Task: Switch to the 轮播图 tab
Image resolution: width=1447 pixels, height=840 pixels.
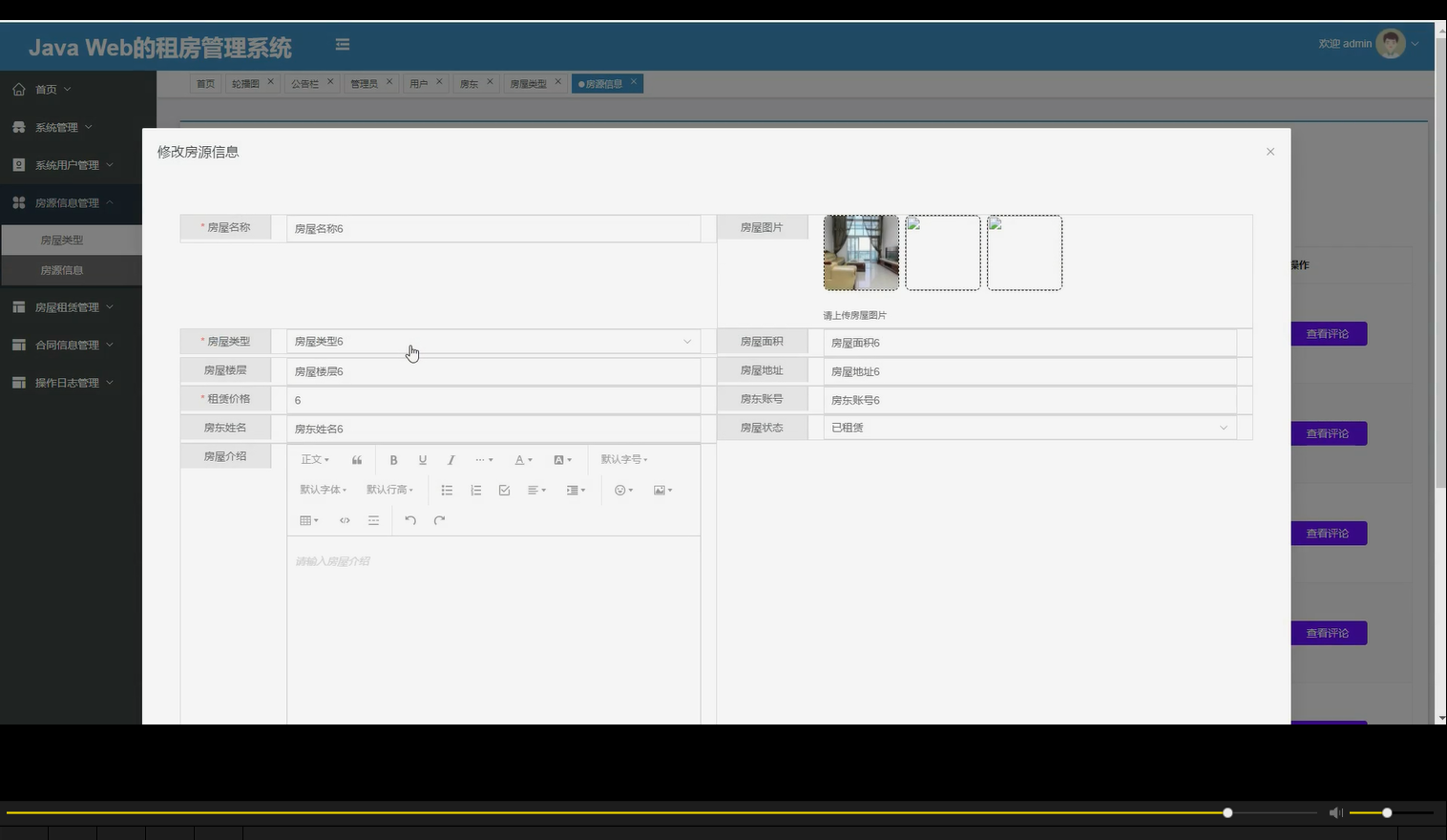Action: pyautogui.click(x=245, y=84)
